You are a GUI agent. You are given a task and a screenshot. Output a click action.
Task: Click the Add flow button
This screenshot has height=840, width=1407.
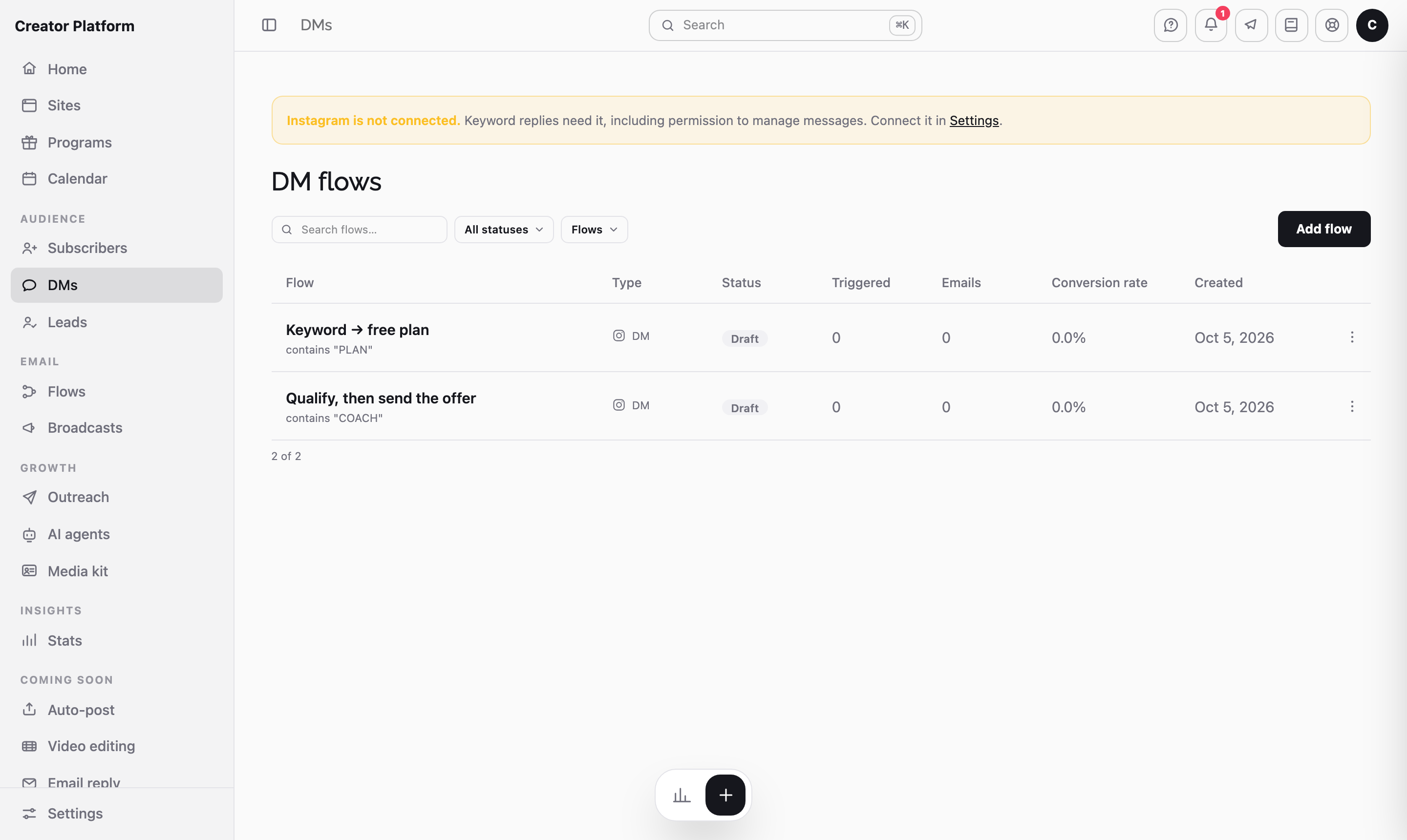pyautogui.click(x=1324, y=229)
